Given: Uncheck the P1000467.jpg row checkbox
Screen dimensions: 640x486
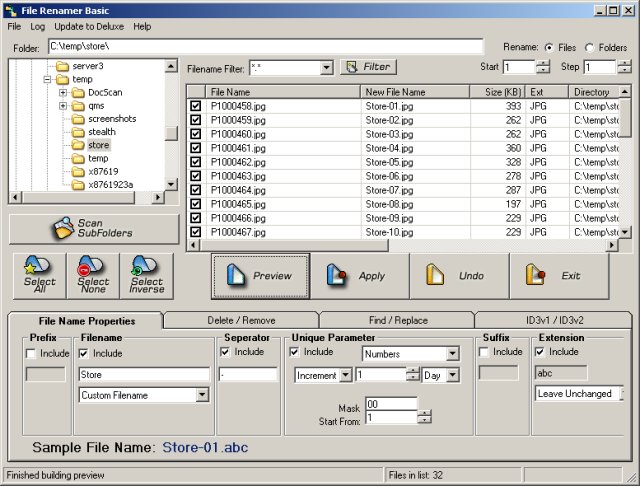Looking at the screenshot, I should tap(196, 232).
